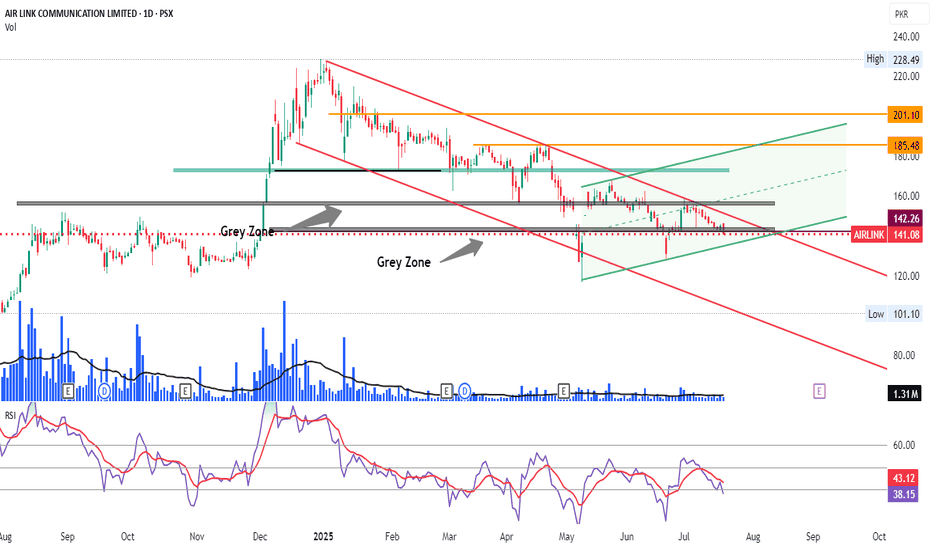Click the 142.26 price label
Viewport: 932px width, 550px height.
pyautogui.click(x=905, y=218)
